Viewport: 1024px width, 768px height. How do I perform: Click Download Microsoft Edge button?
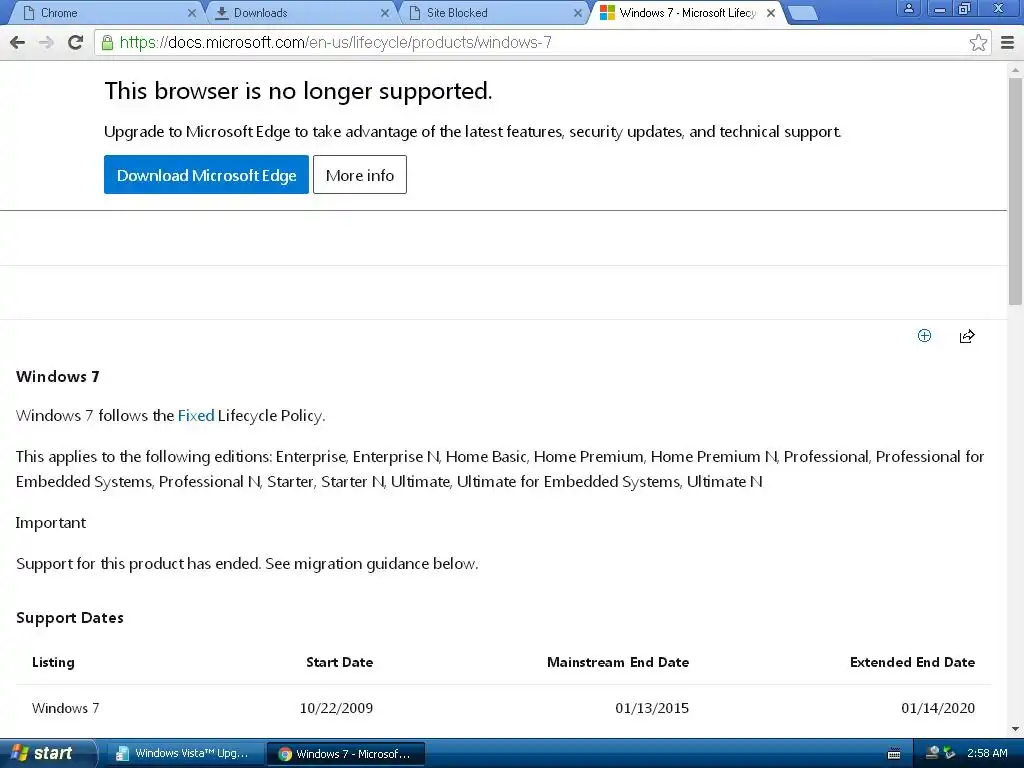[x=206, y=174]
